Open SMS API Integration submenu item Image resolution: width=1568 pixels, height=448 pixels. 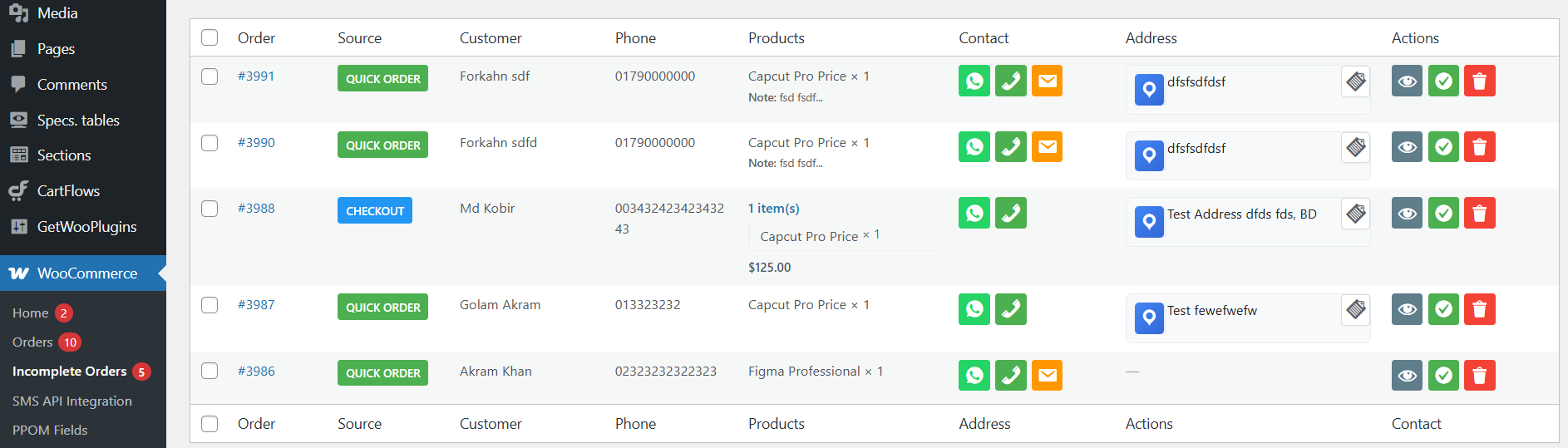[72, 401]
